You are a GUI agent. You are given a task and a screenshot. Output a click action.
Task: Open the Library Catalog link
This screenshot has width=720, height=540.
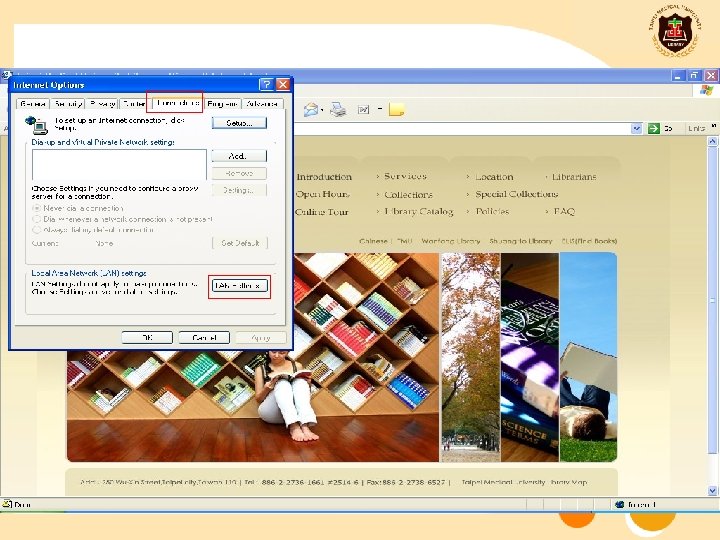coord(419,212)
